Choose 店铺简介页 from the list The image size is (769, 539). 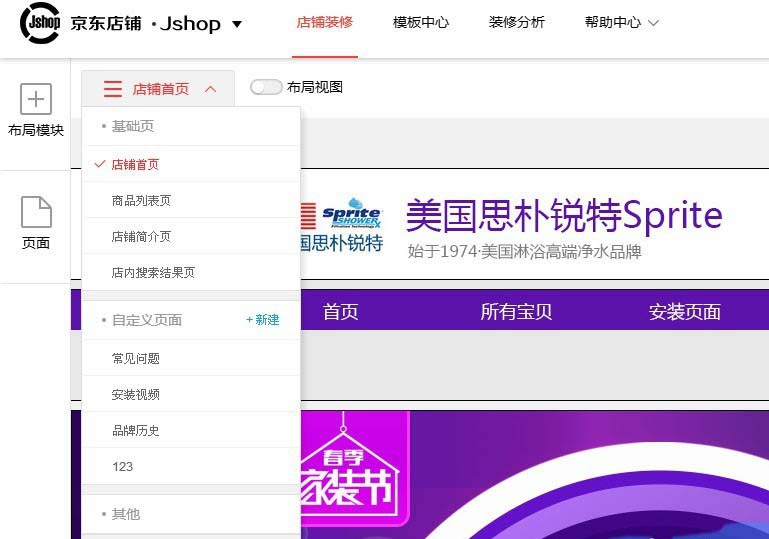191,236
